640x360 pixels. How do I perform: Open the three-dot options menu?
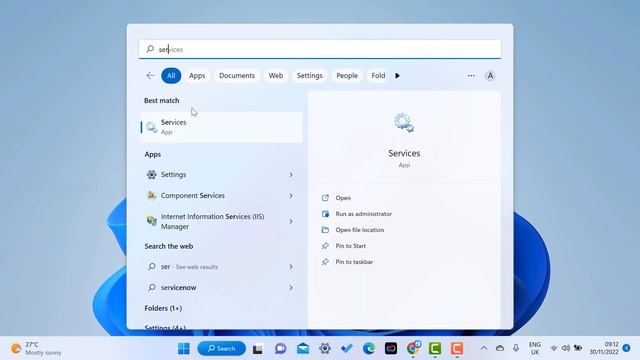click(471, 76)
